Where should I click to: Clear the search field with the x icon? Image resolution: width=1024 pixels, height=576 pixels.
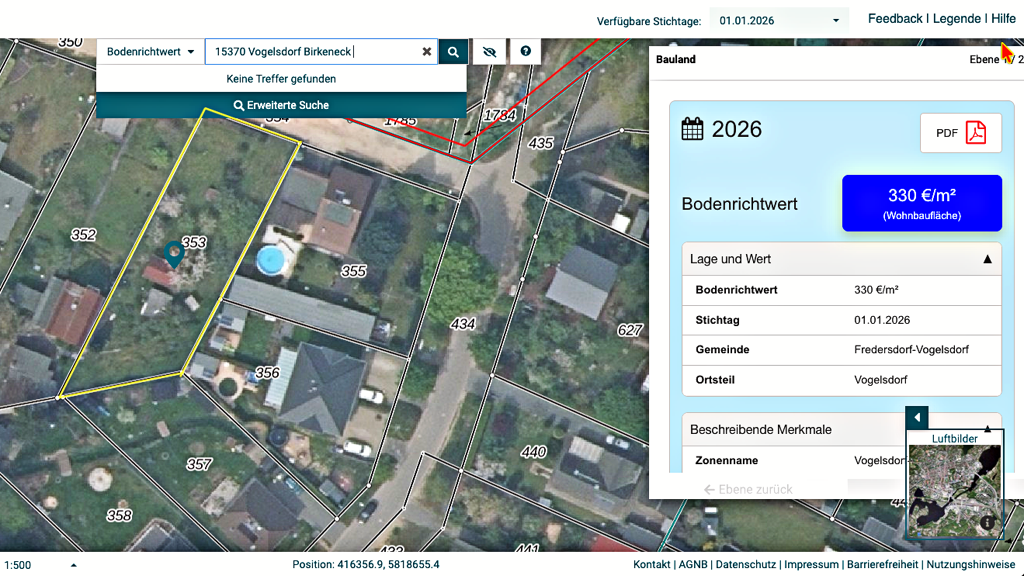pyautogui.click(x=427, y=51)
